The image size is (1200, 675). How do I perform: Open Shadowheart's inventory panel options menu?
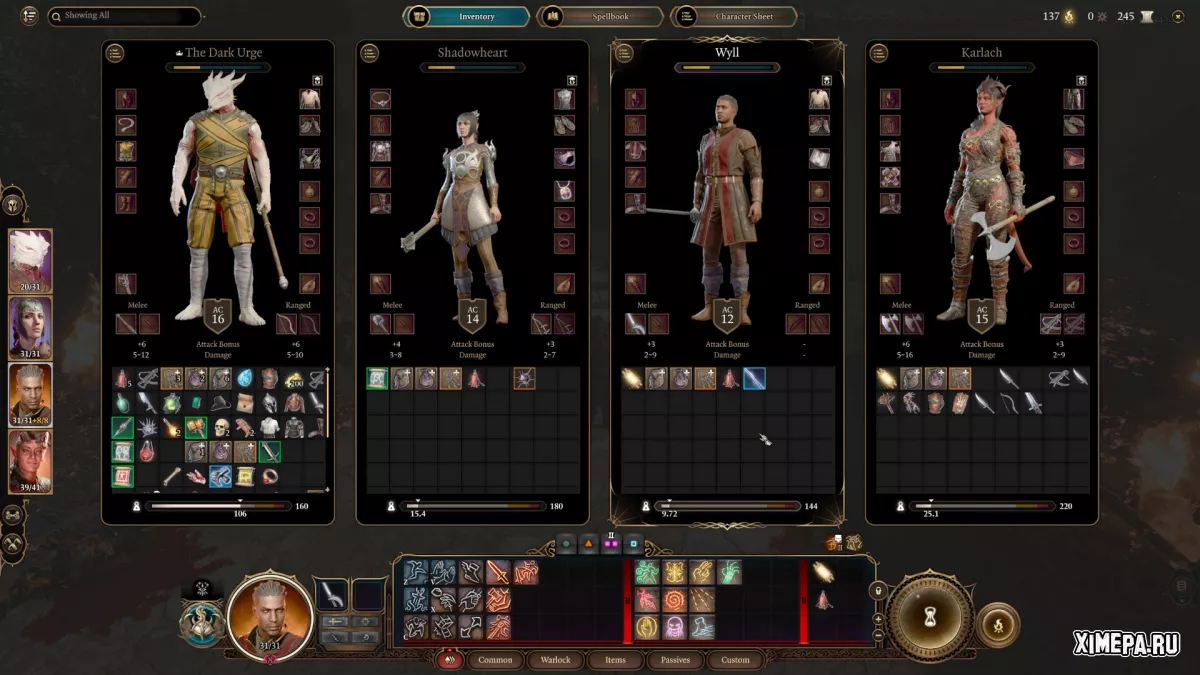click(x=370, y=53)
